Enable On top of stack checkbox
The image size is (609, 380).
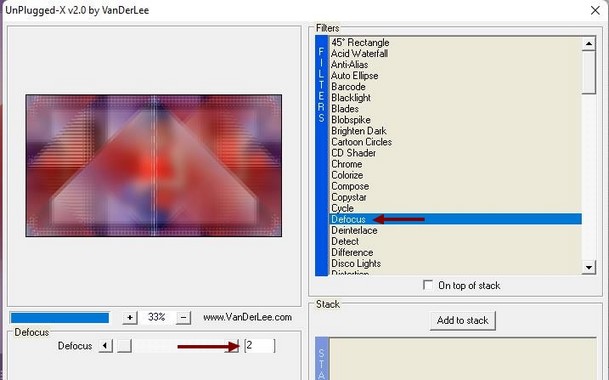click(x=428, y=285)
